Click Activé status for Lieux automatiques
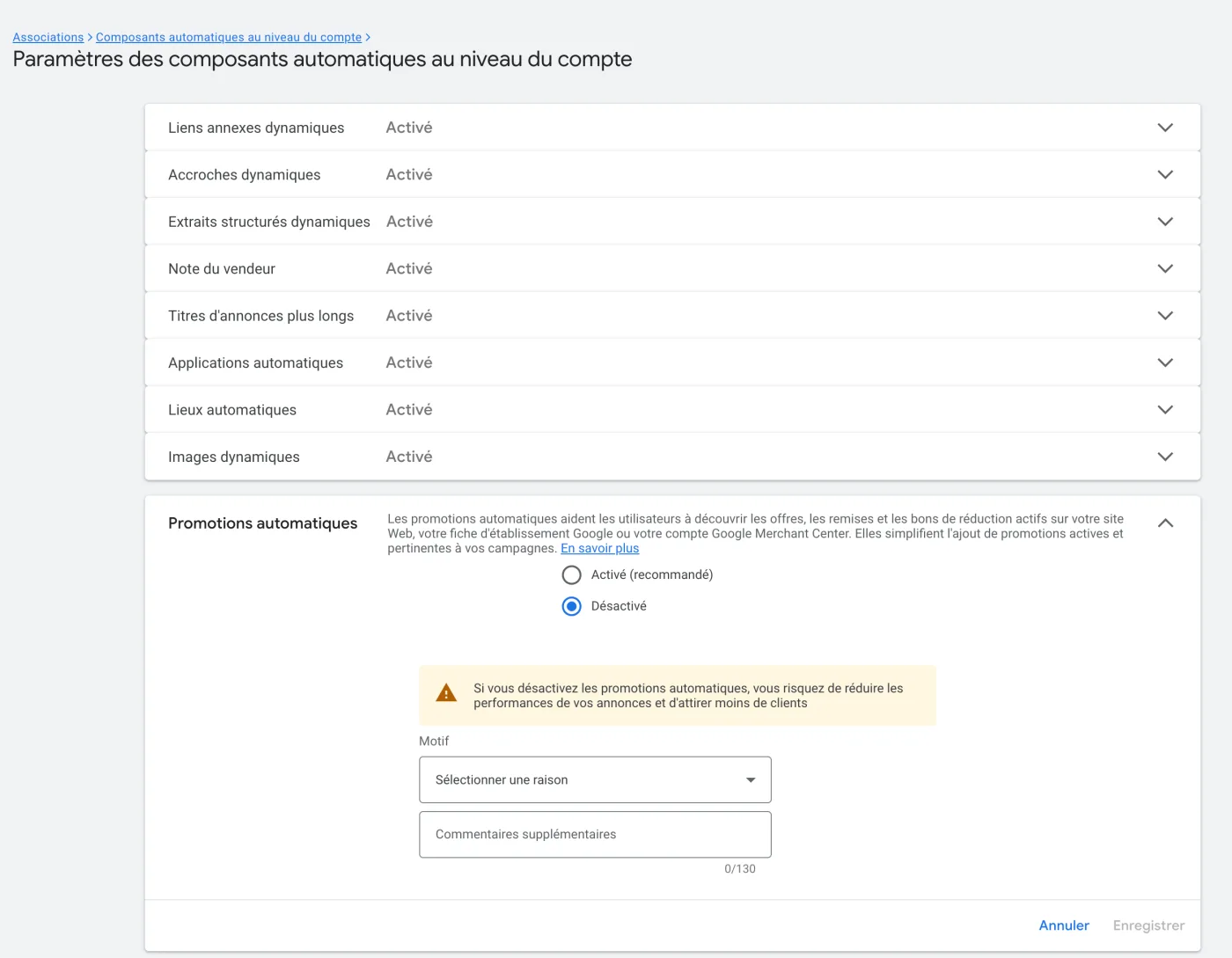The width and height of the screenshot is (1232, 958). pyautogui.click(x=409, y=410)
